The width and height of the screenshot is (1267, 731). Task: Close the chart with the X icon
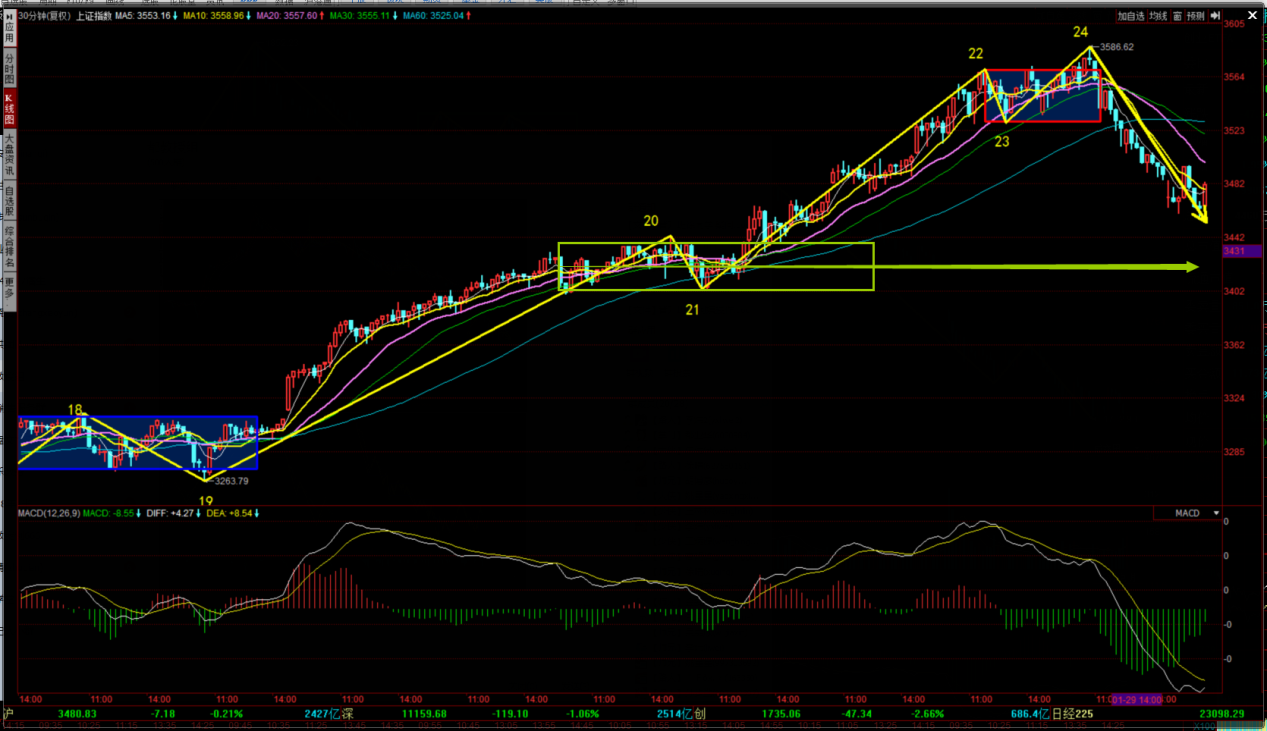tap(1253, 16)
